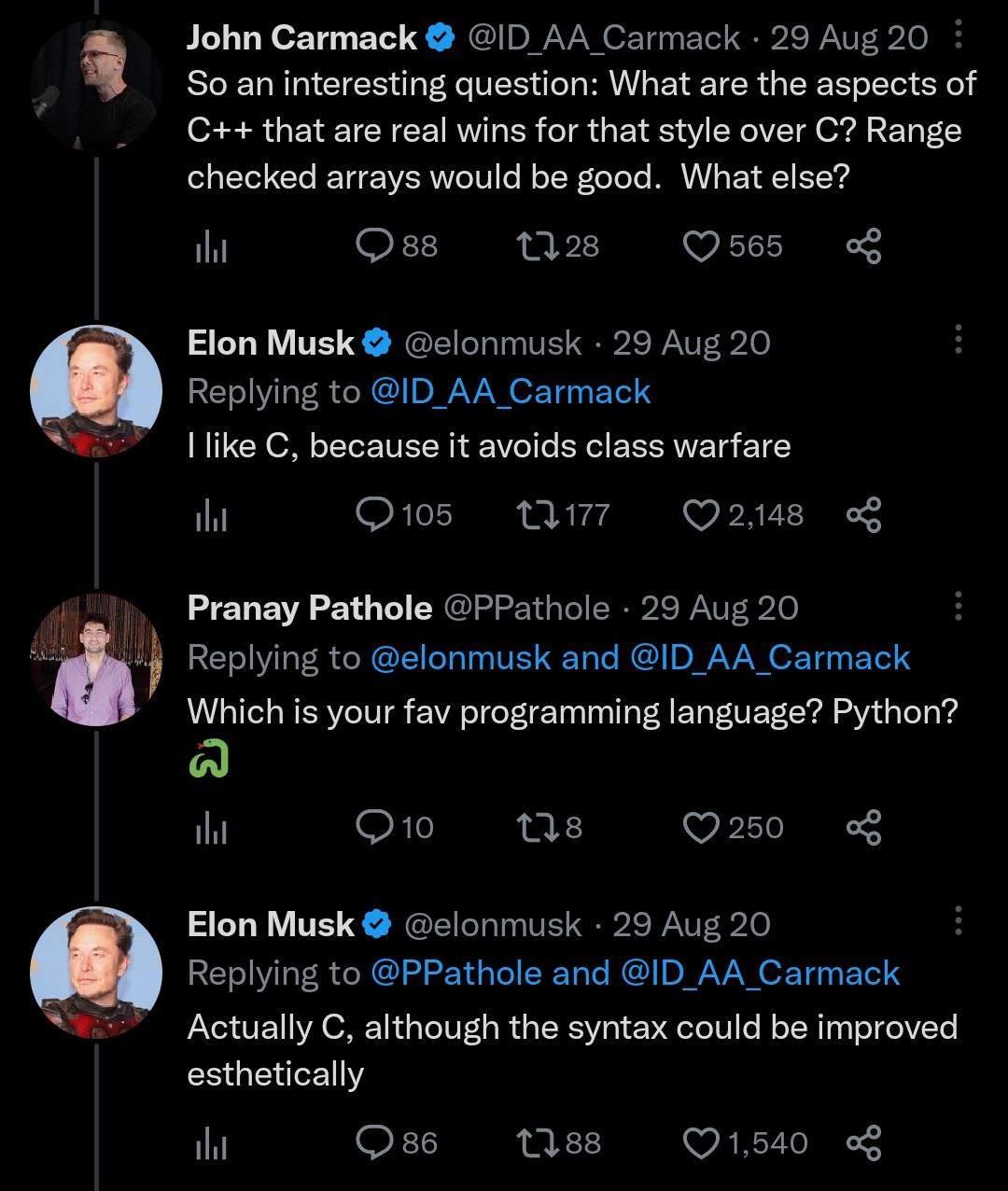Share the 'Actually C' tweet
The height and width of the screenshot is (1191, 1008).
863,1141
